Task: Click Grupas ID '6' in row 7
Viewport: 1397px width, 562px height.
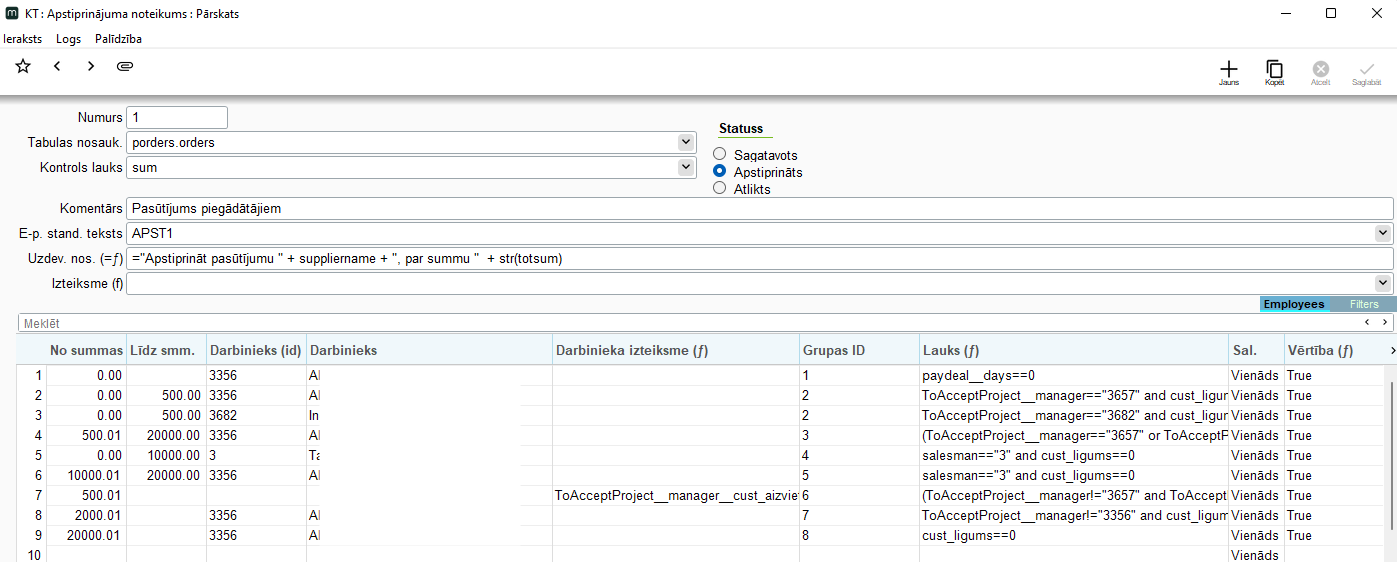Action: click(x=859, y=496)
